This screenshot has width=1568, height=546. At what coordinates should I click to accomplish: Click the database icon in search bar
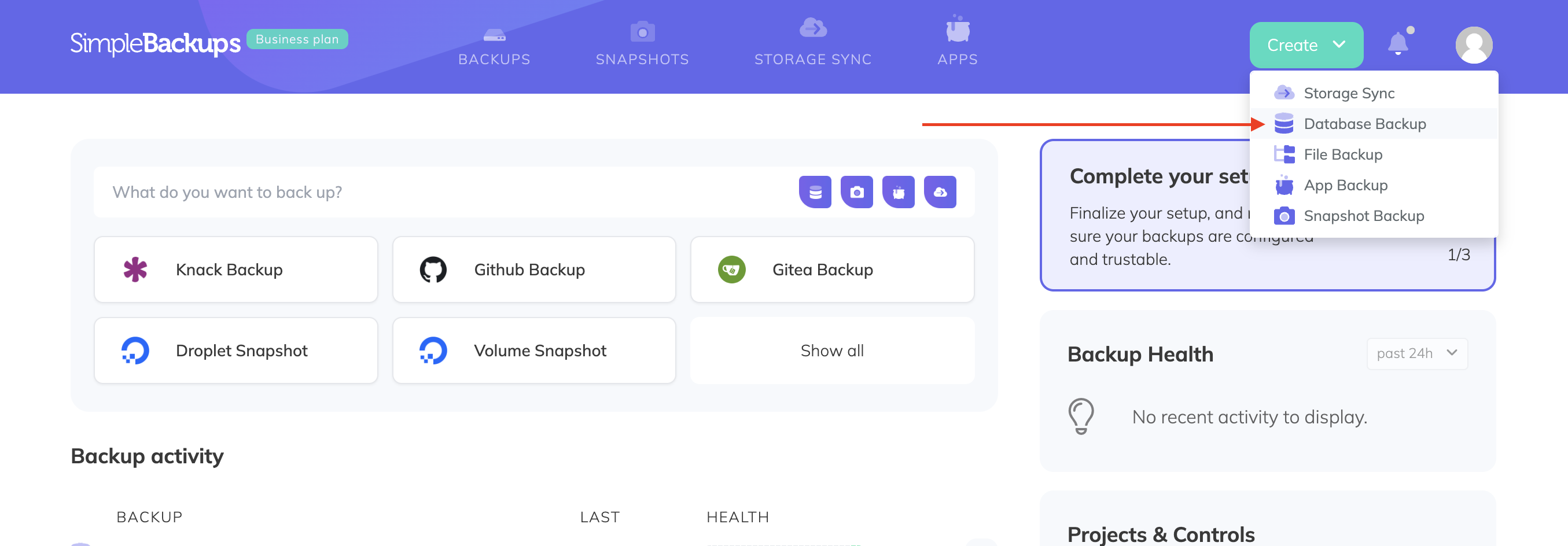click(x=815, y=193)
